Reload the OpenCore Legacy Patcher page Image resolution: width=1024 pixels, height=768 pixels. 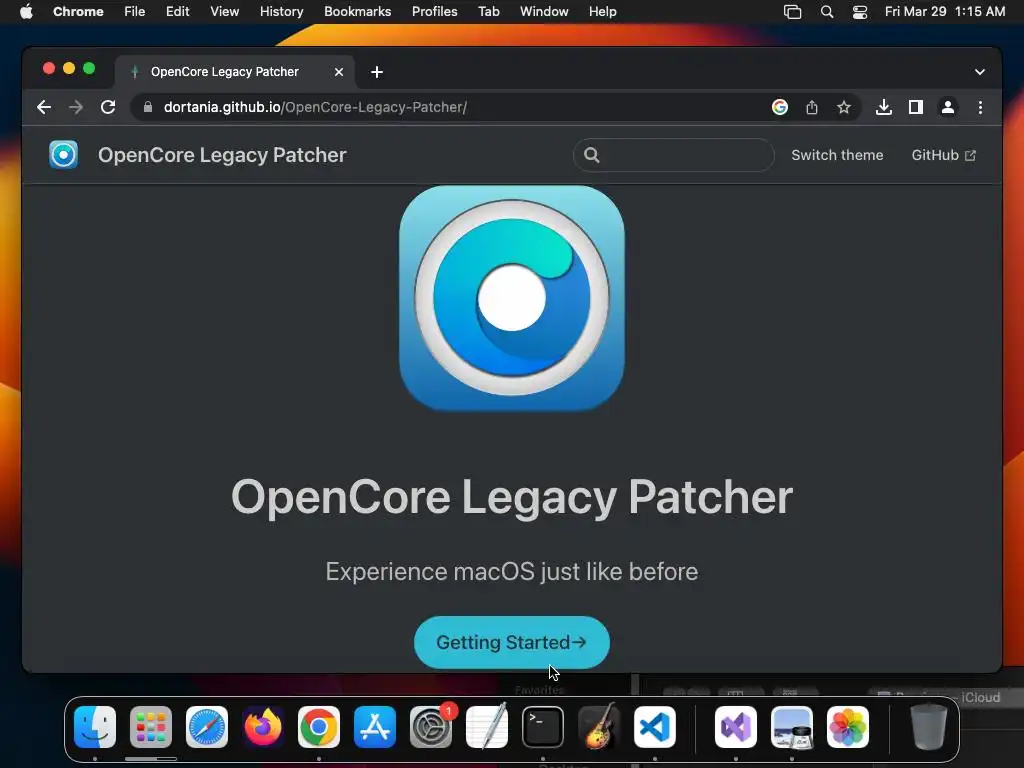108,107
